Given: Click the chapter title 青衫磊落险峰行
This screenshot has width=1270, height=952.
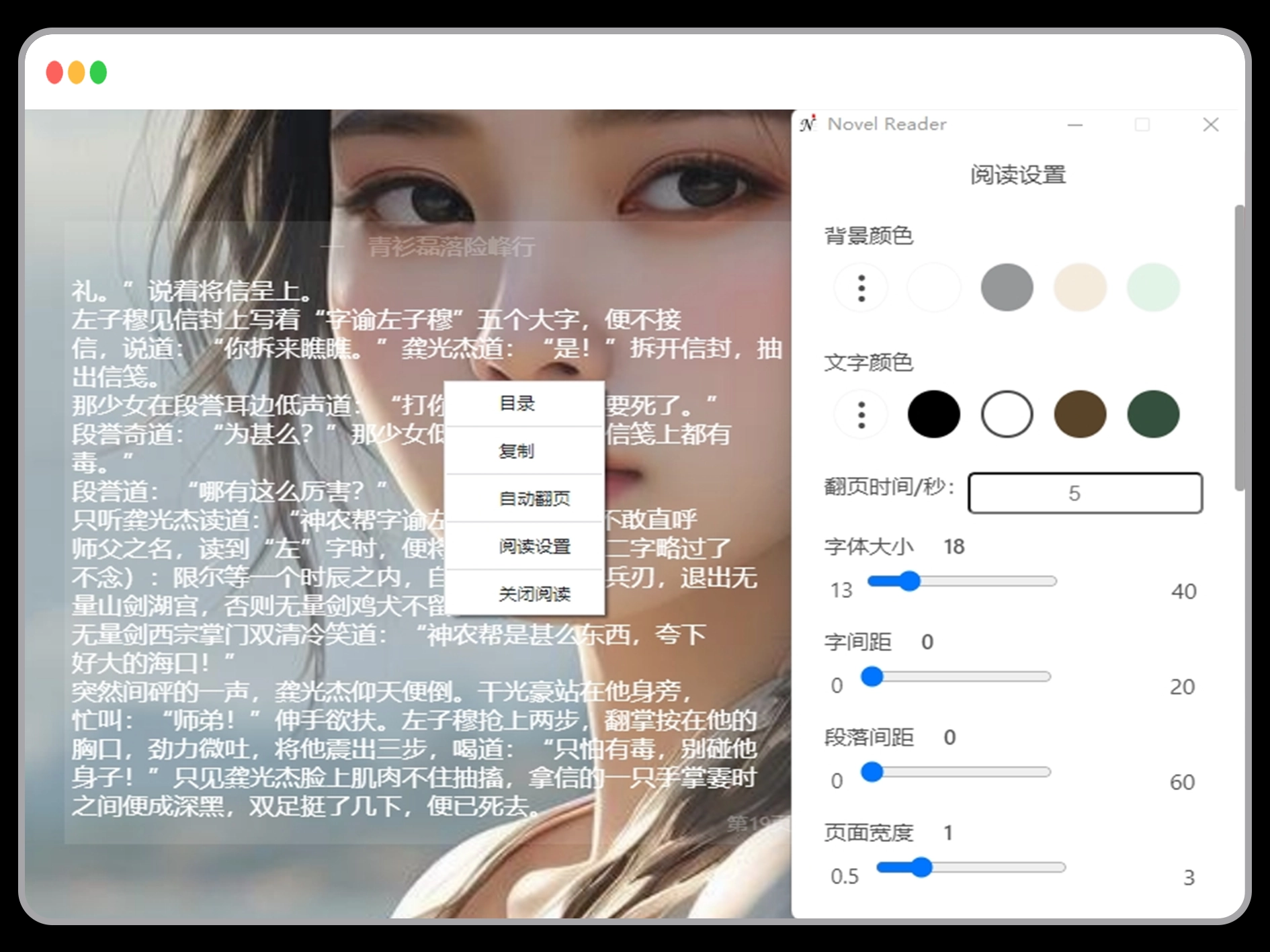Looking at the screenshot, I should [452, 247].
